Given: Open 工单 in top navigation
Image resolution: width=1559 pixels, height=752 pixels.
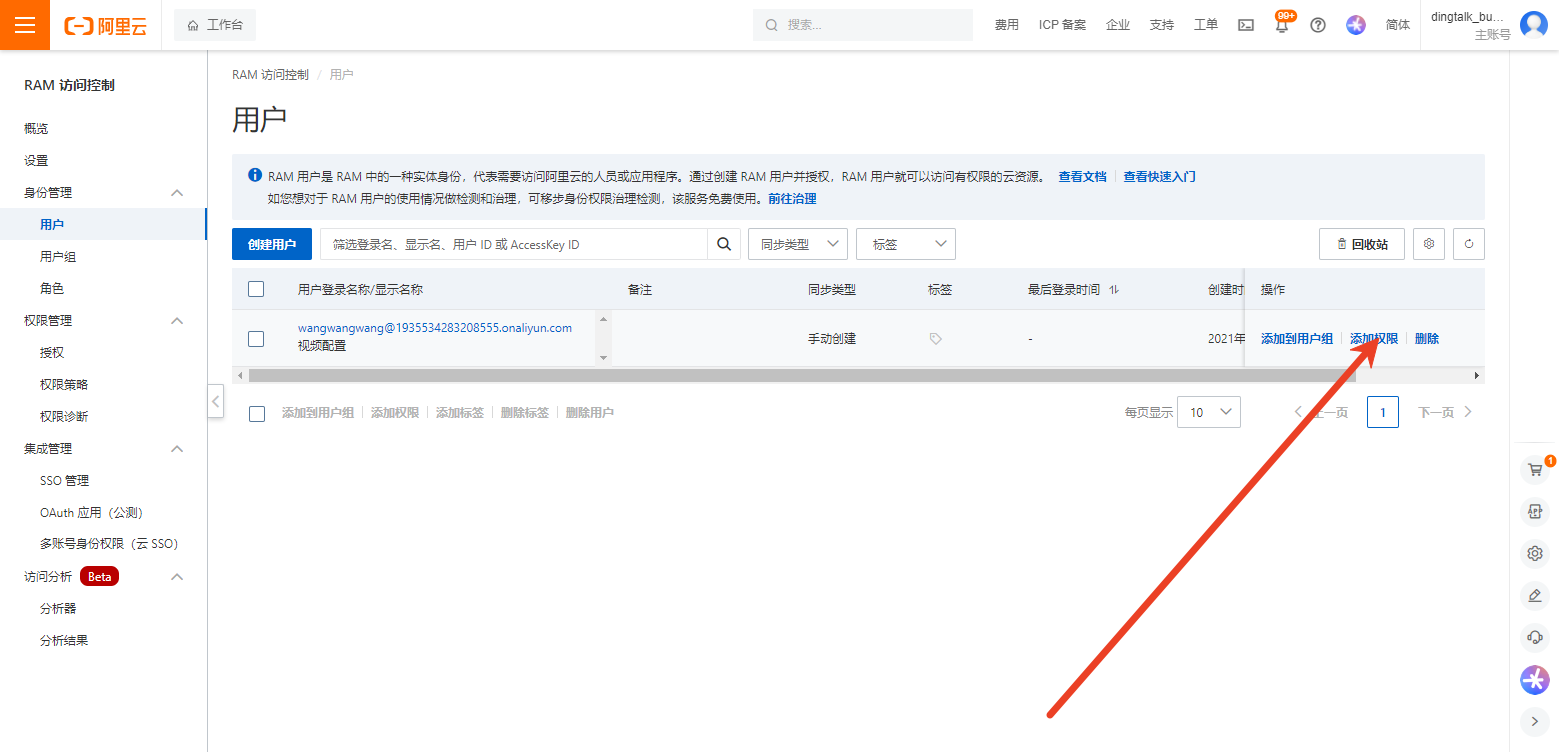Looking at the screenshot, I should click(x=1206, y=25).
